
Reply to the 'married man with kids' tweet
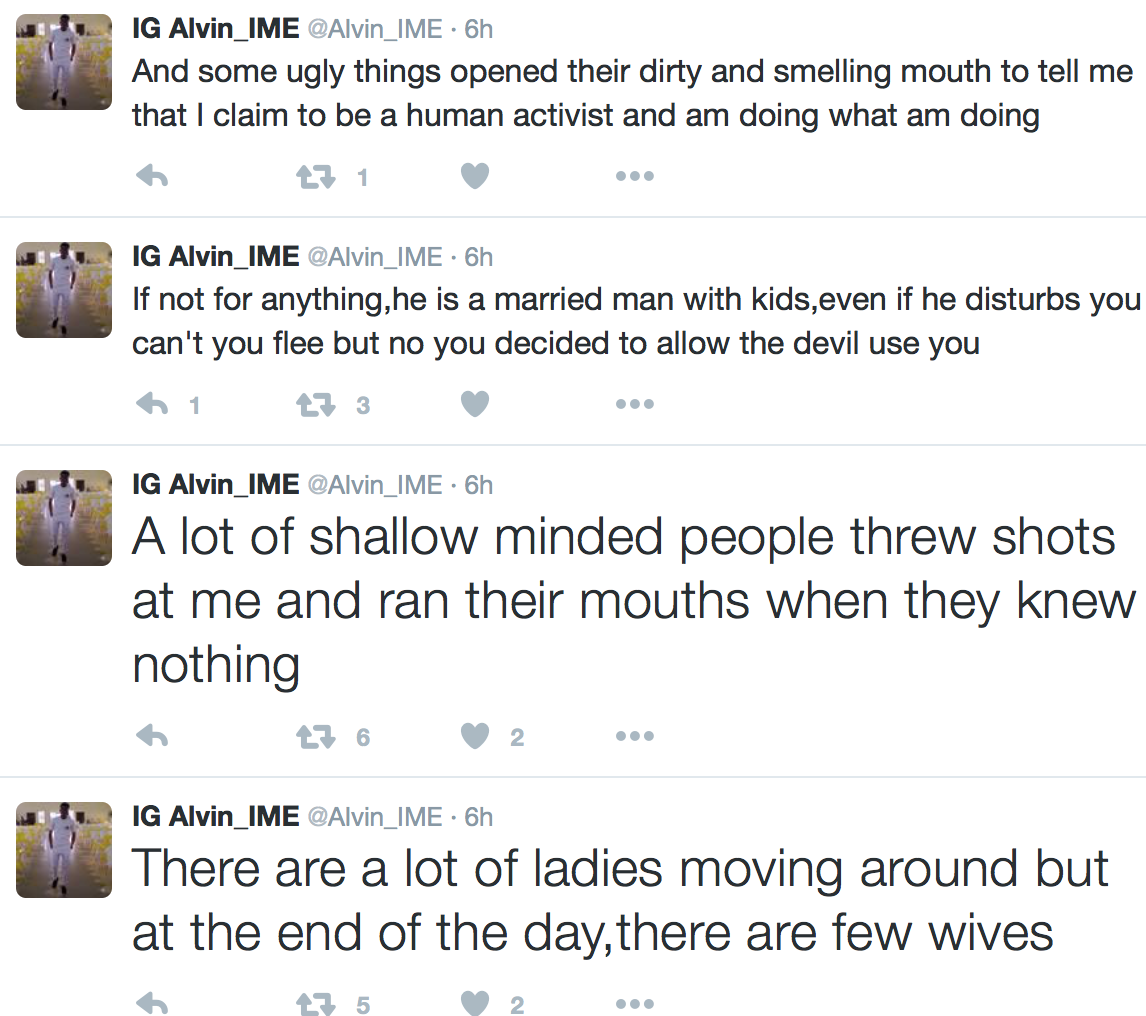153,404
